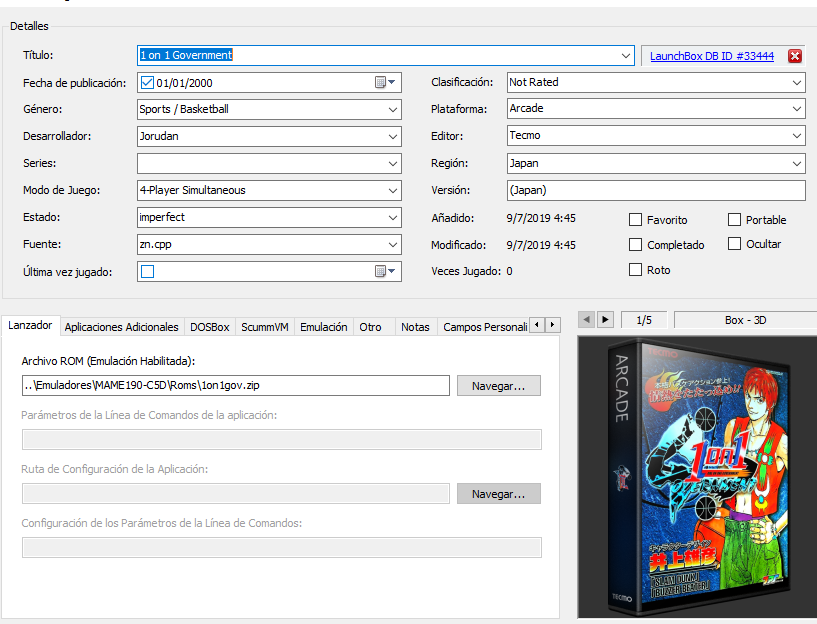Open calendar picker for Fecha de publicación

385,82
